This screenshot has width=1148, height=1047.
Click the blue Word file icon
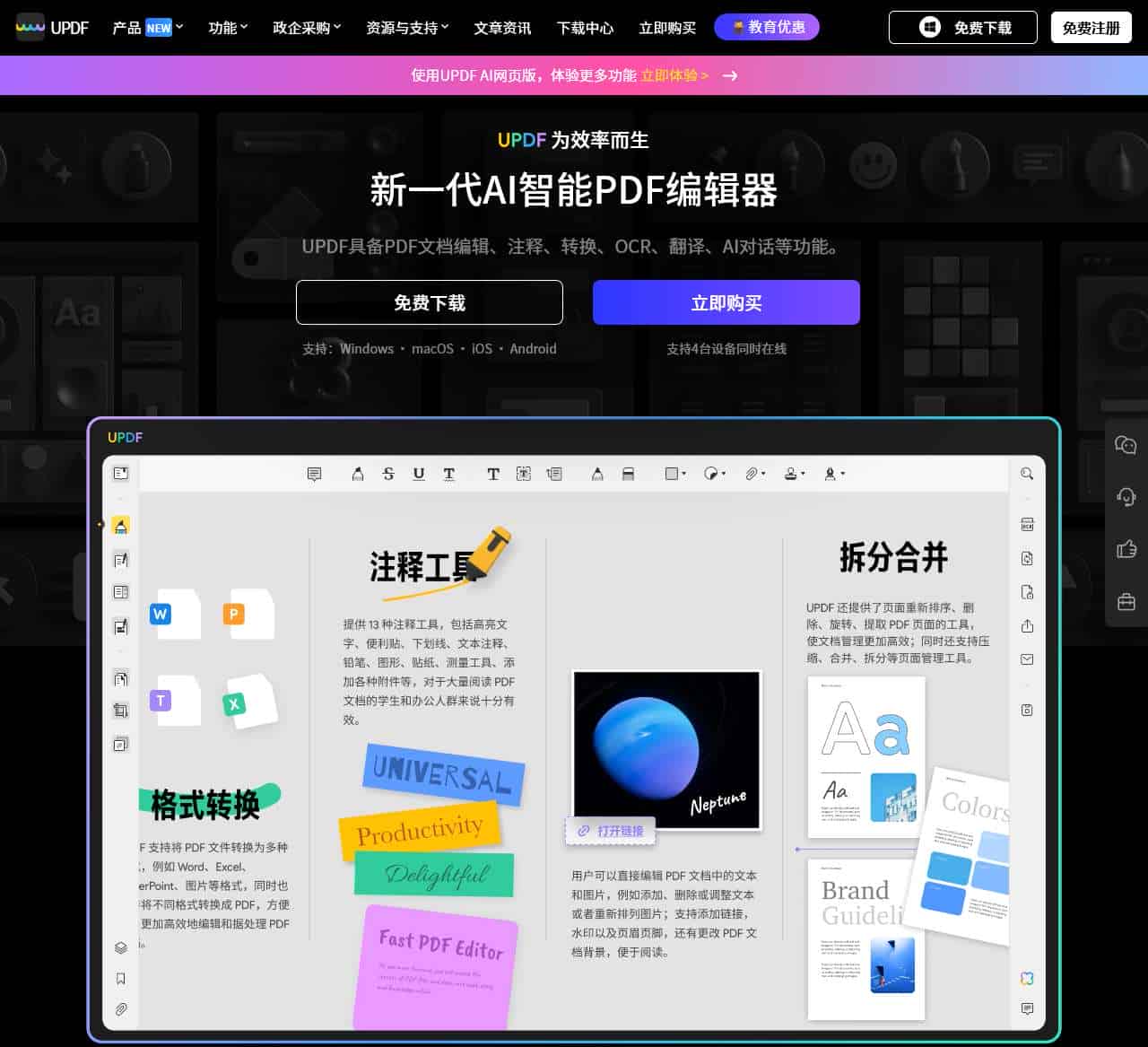[x=175, y=615]
